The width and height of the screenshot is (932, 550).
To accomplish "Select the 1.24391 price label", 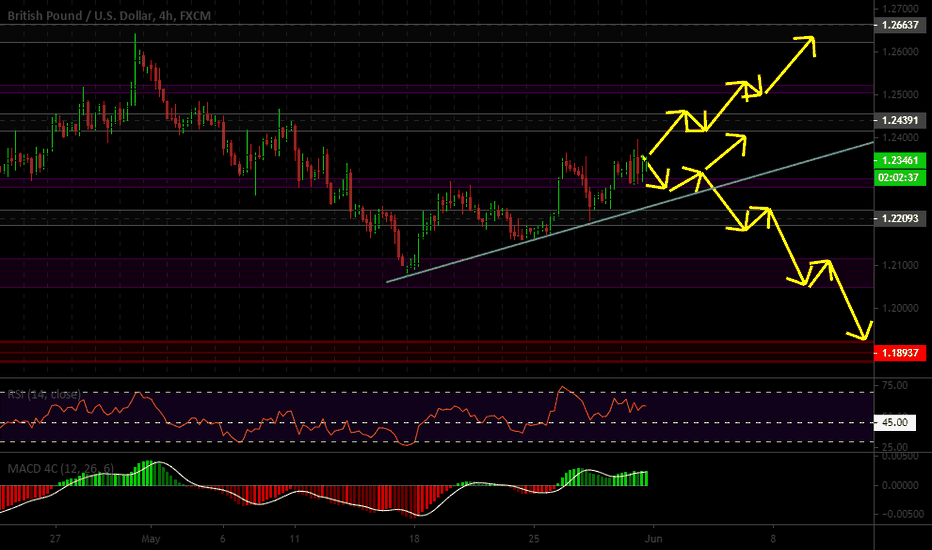I will 900,120.
